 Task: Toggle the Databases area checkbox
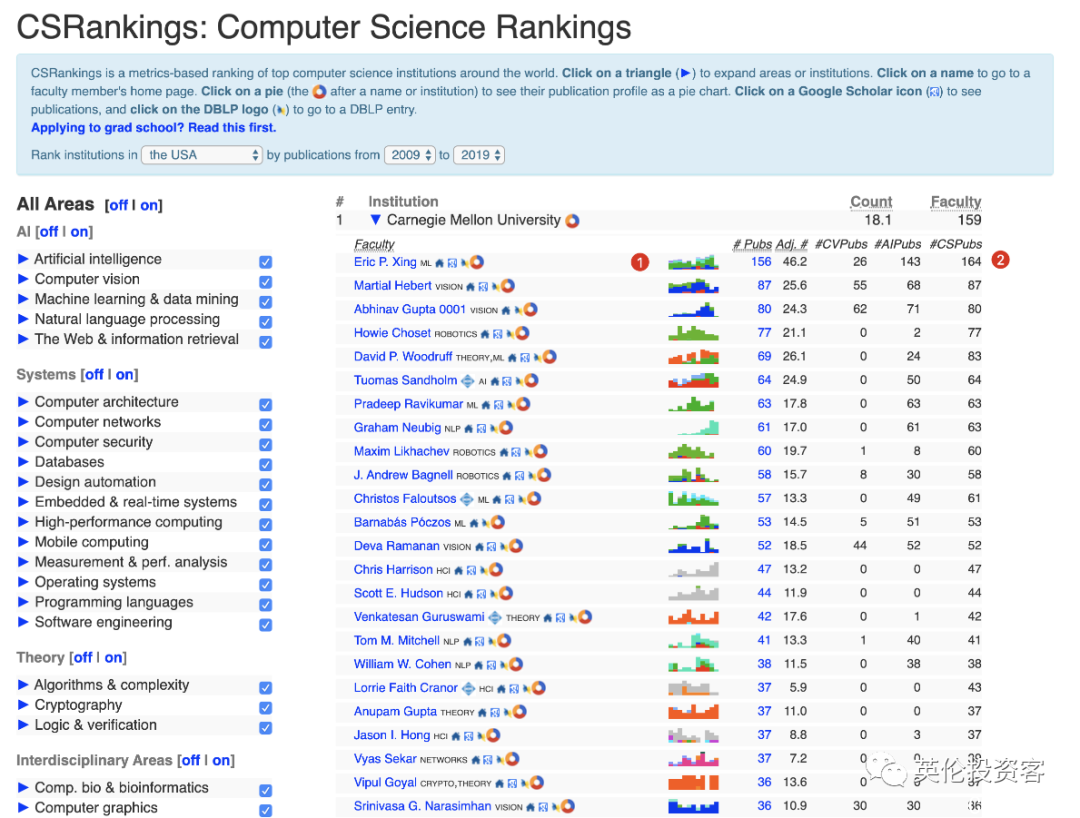click(266, 464)
